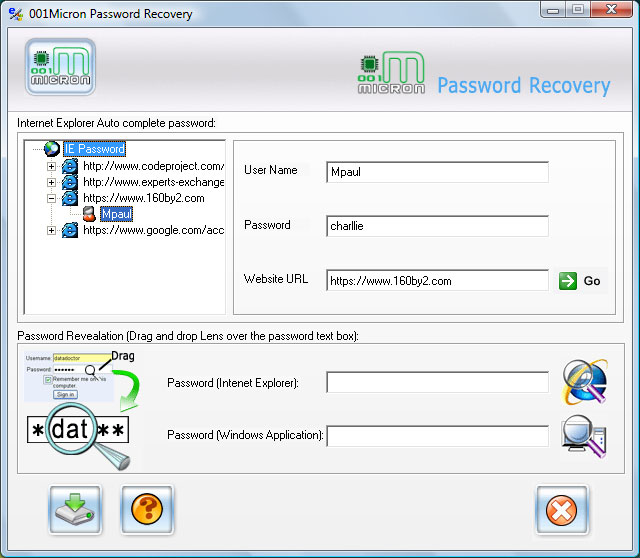Click the user icon beside Mpaul

coord(89,214)
